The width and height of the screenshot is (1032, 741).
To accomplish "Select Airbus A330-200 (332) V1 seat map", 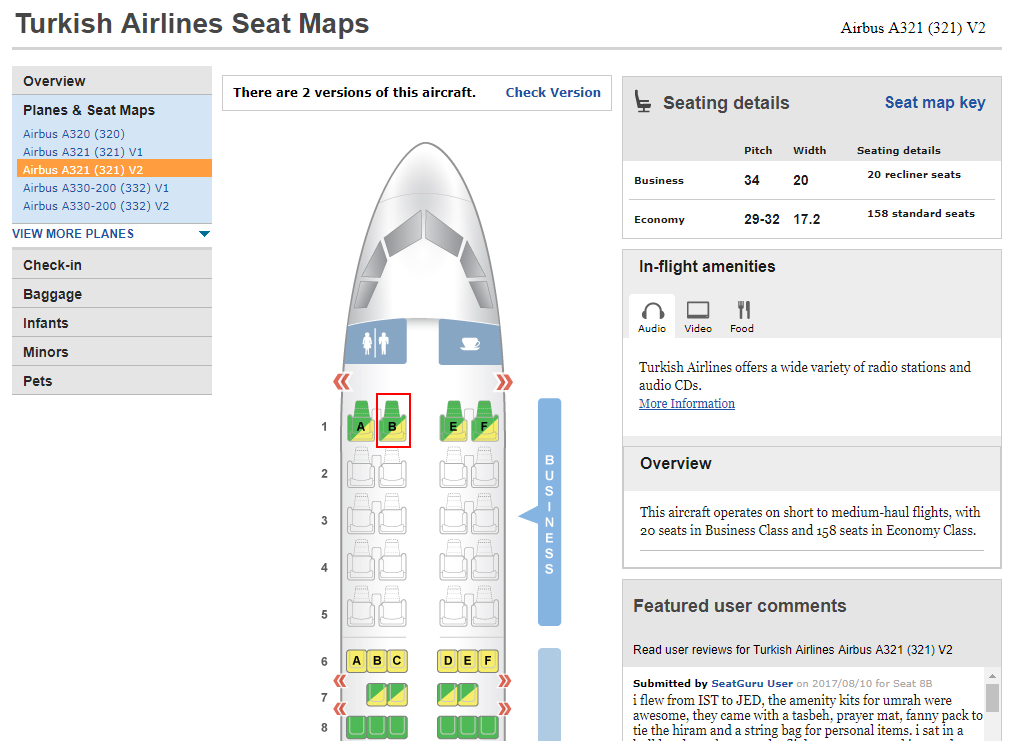I will [x=96, y=188].
